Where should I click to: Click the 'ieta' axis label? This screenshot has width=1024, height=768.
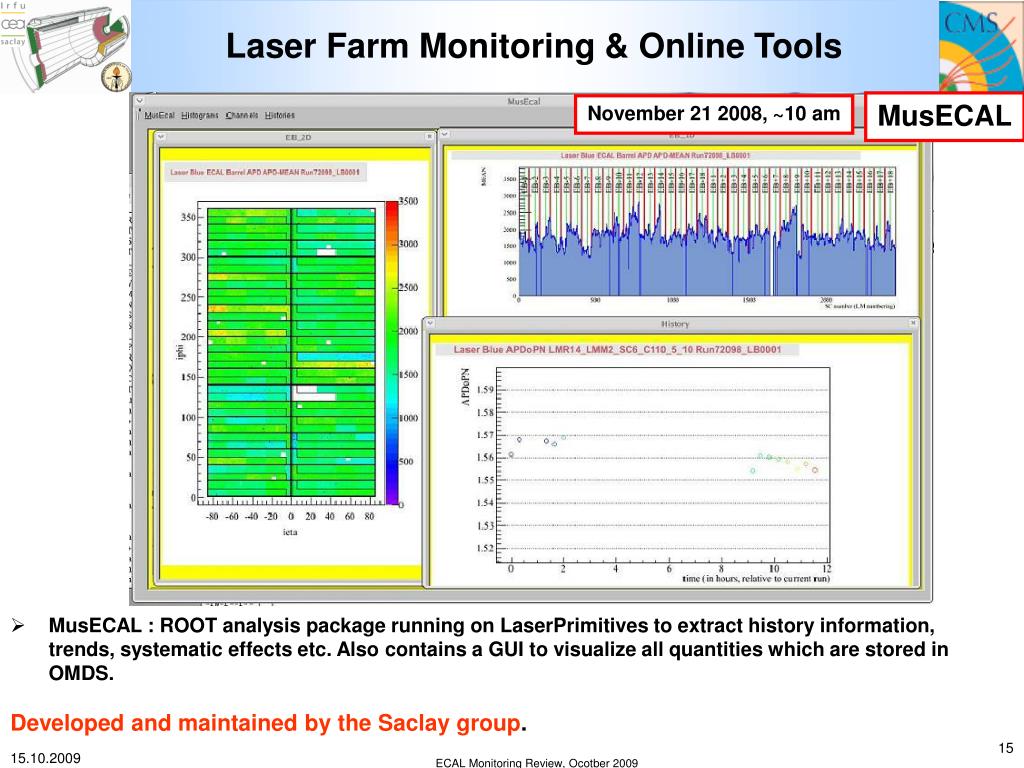coord(290,532)
